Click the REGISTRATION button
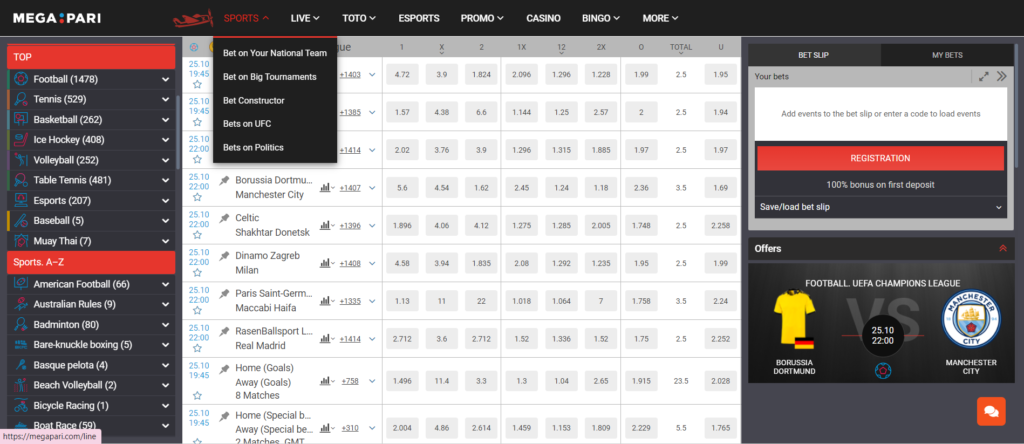 coord(880,158)
